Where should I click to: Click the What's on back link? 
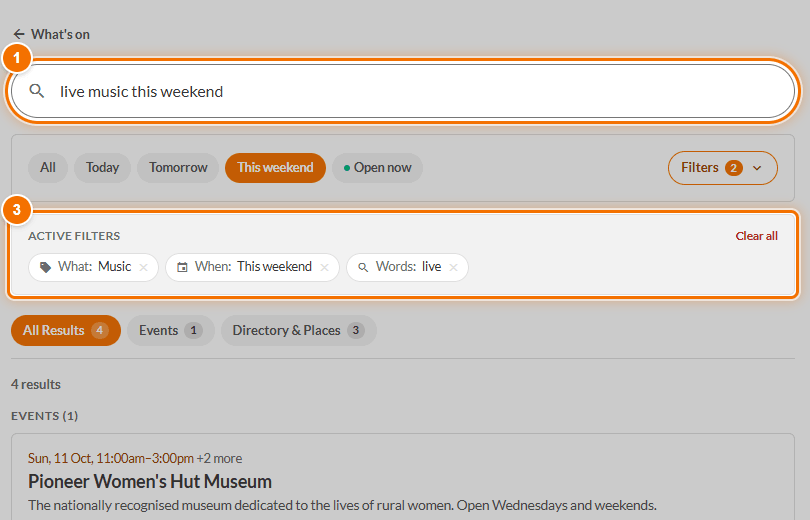(52, 34)
